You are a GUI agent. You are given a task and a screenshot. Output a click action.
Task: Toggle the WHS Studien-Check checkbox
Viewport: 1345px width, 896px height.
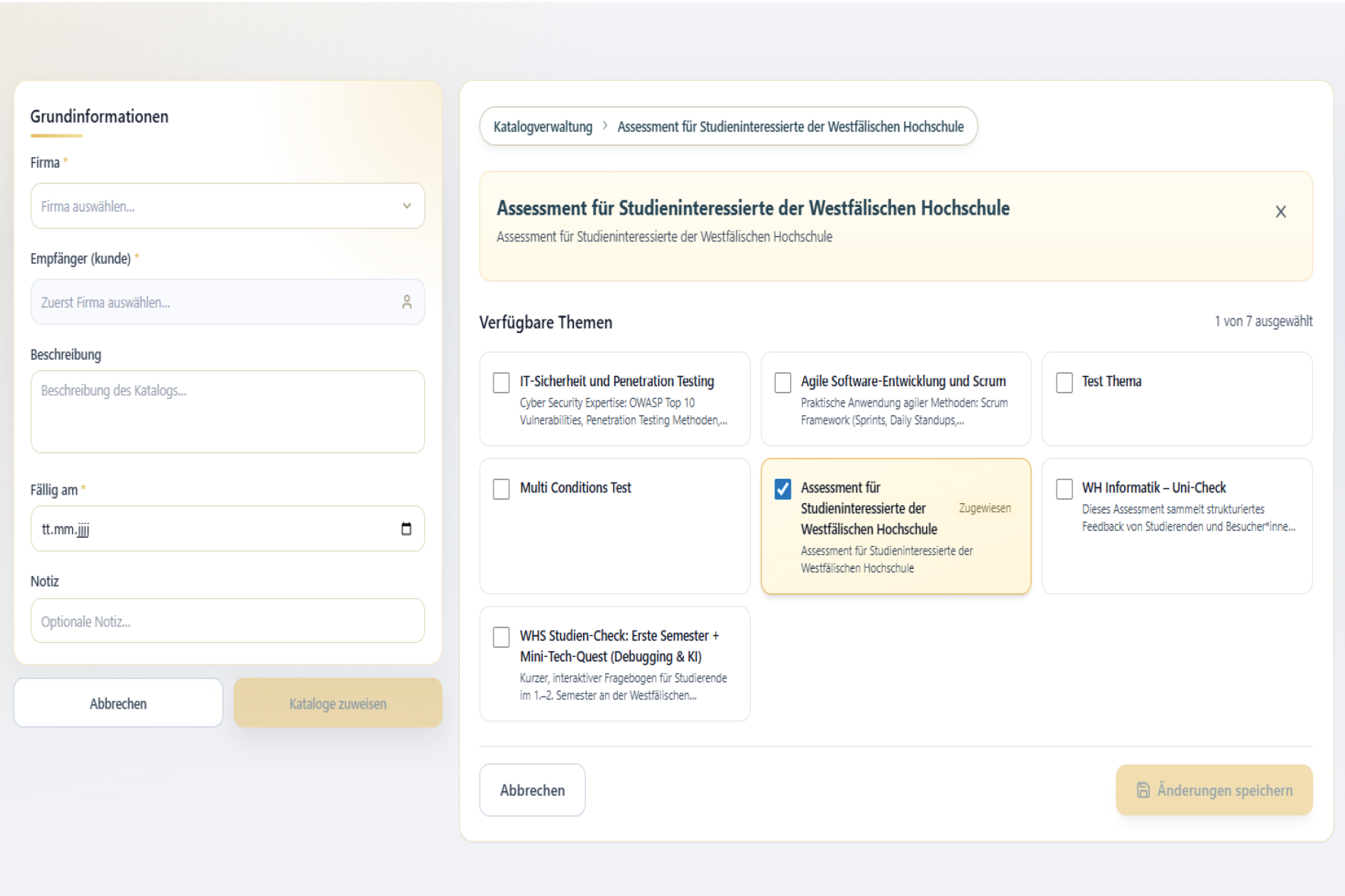tap(501, 637)
